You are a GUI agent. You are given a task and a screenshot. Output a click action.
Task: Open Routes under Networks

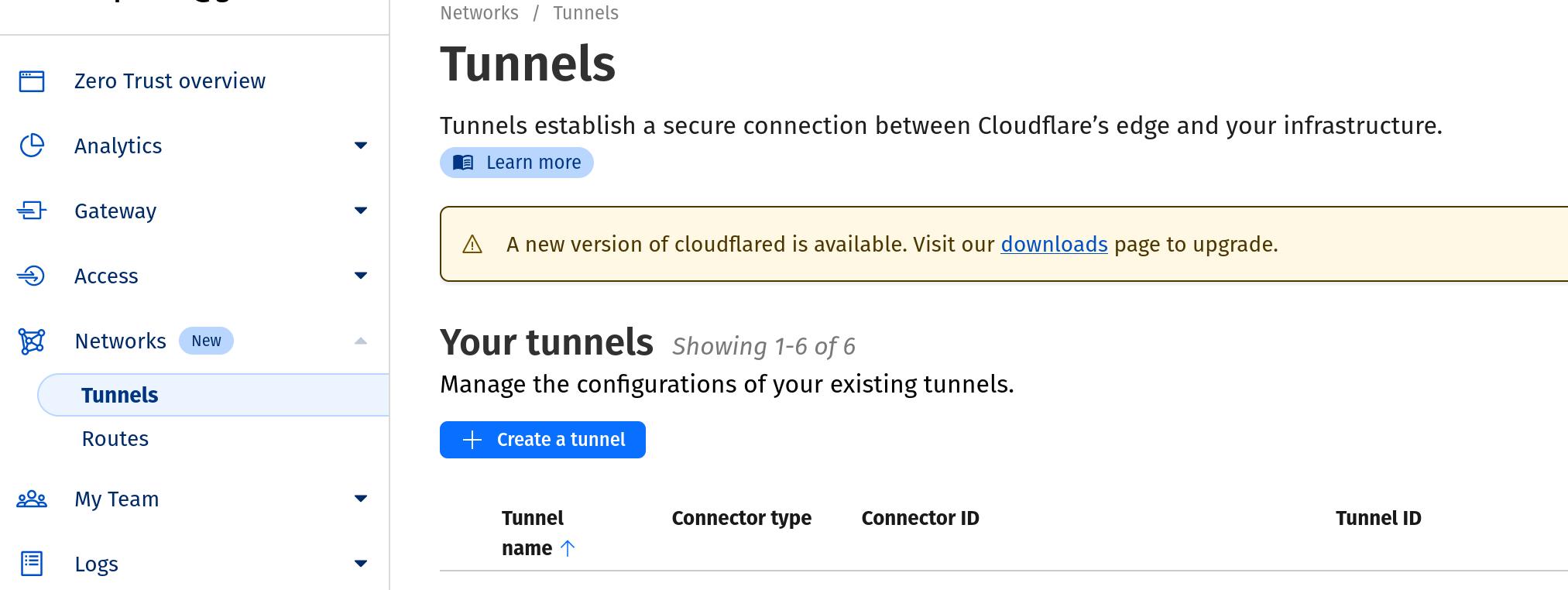(115, 439)
